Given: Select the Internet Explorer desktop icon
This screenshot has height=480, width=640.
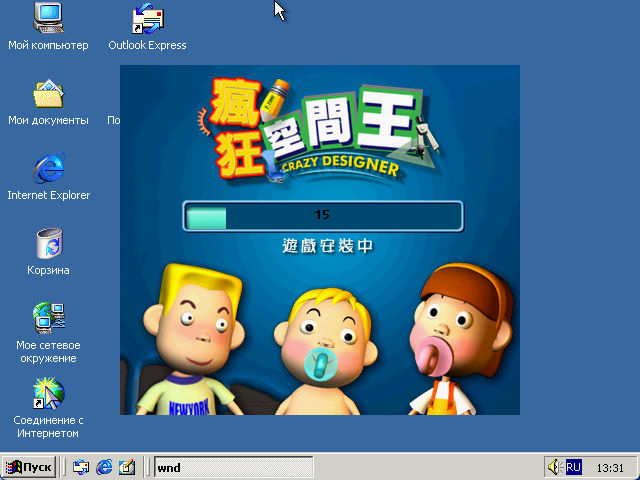Looking at the screenshot, I should 49,168.
